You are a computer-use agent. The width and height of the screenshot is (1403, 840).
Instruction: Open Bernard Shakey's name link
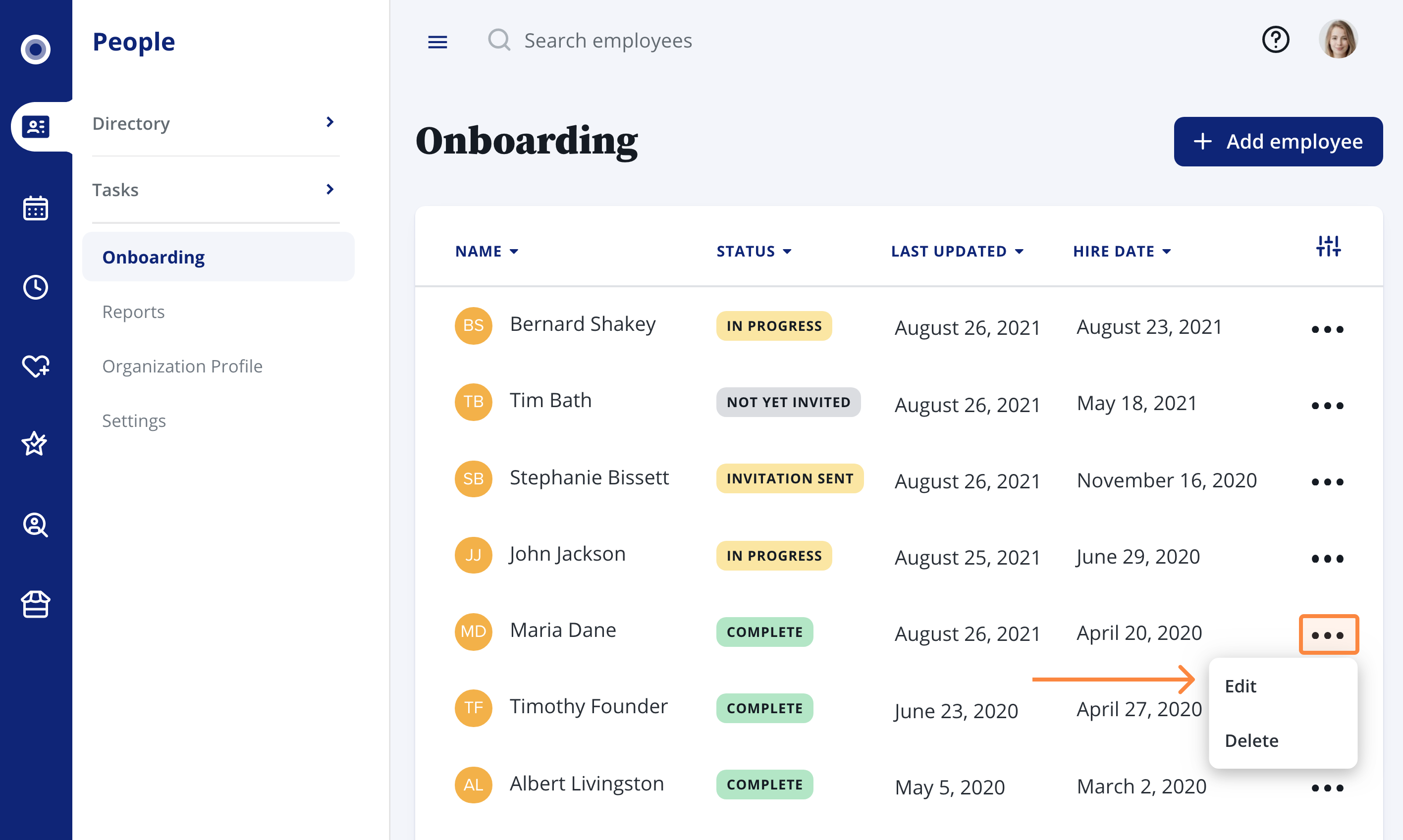(x=583, y=324)
